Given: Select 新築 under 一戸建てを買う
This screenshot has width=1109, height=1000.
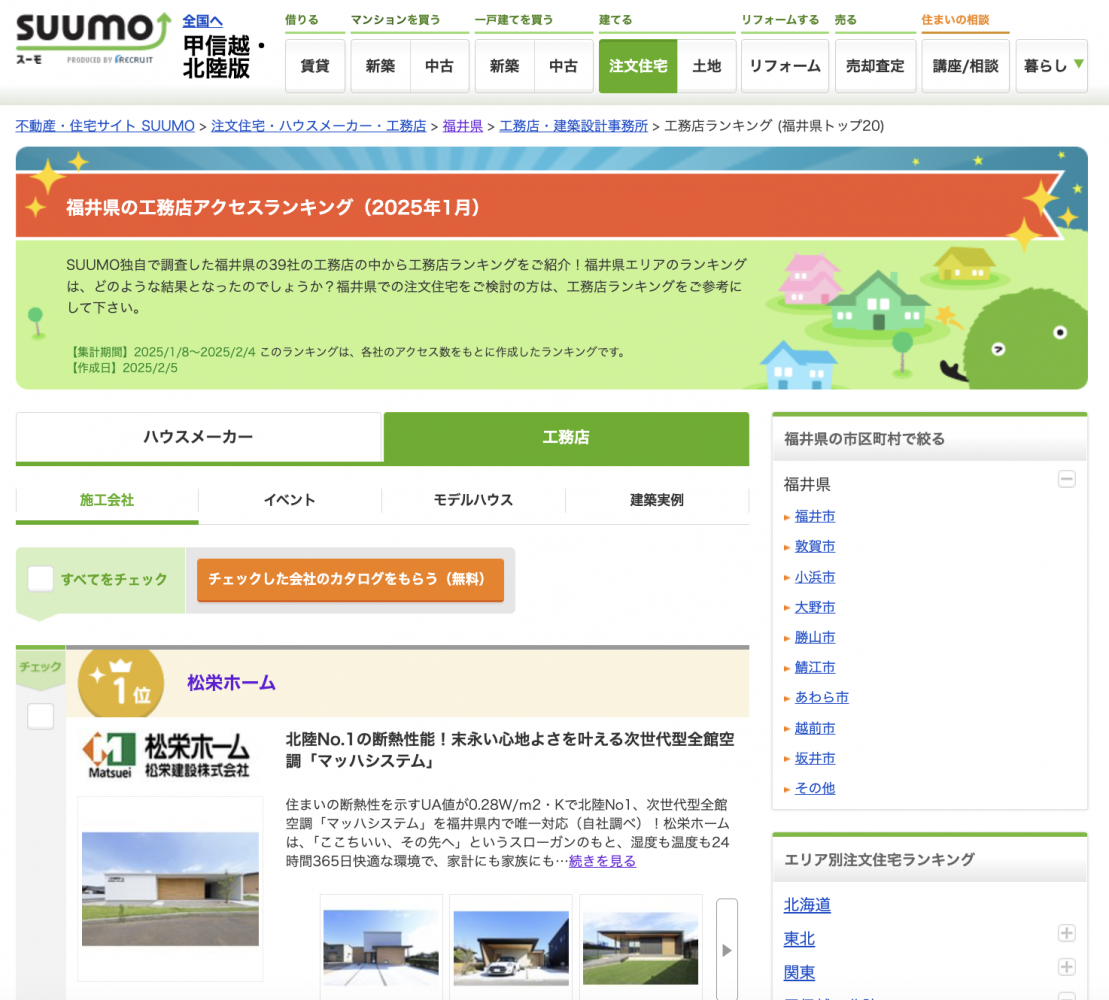Looking at the screenshot, I should 504,66.
